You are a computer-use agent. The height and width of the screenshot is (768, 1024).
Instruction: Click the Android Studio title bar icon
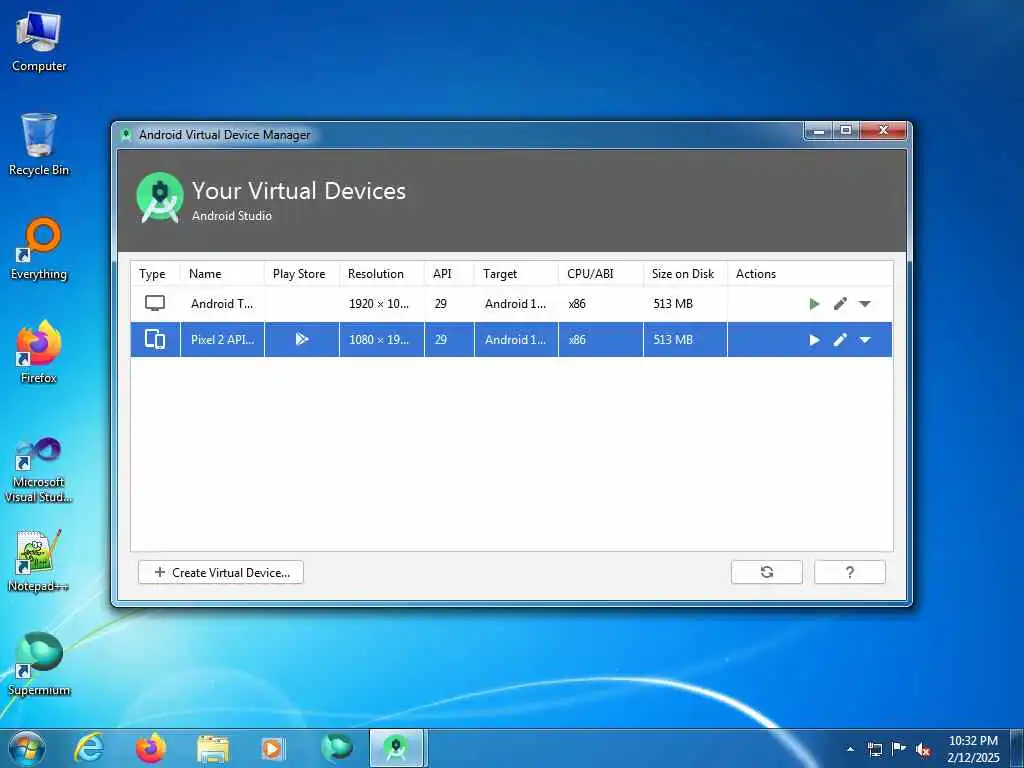[x=126, y=135]
